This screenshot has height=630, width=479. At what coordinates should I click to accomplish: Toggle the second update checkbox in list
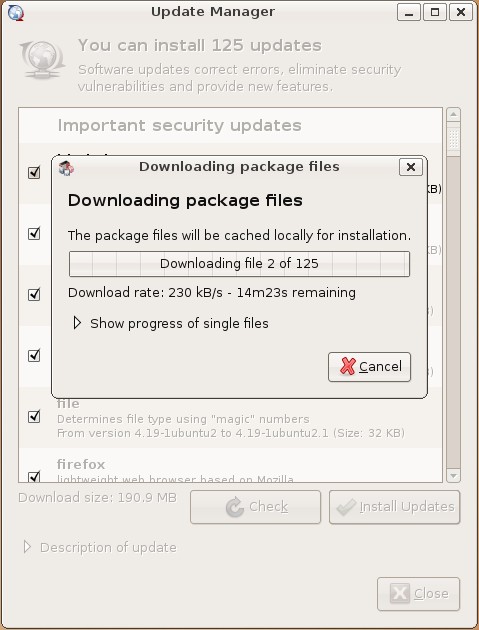pyautogui.click(x=34, y=233)
